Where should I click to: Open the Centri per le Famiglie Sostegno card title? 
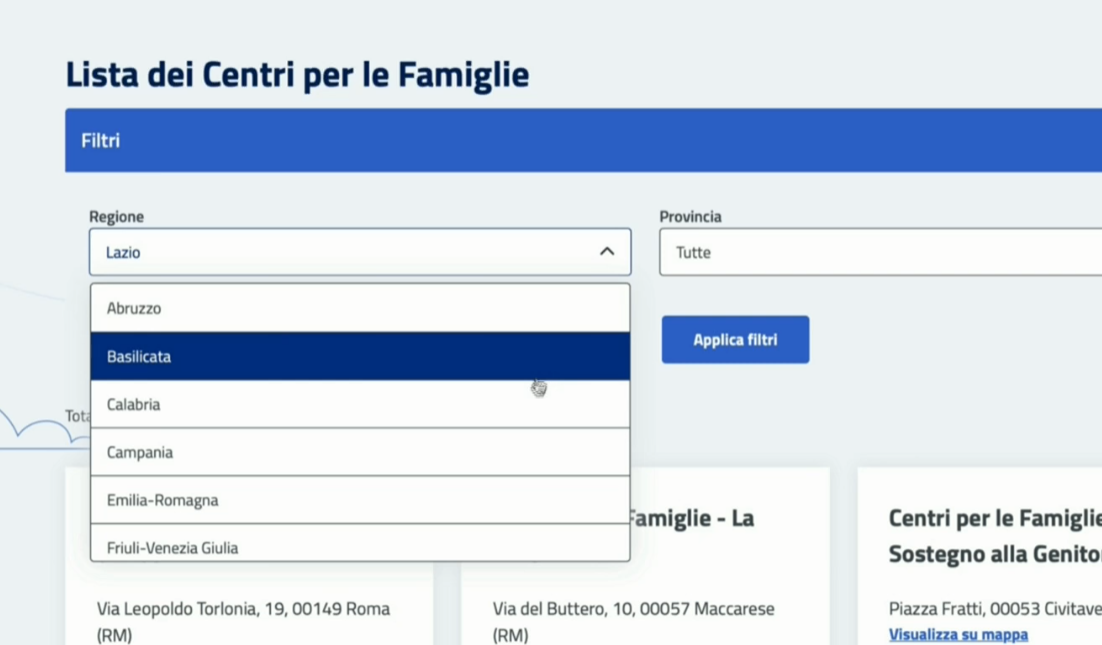994,536
